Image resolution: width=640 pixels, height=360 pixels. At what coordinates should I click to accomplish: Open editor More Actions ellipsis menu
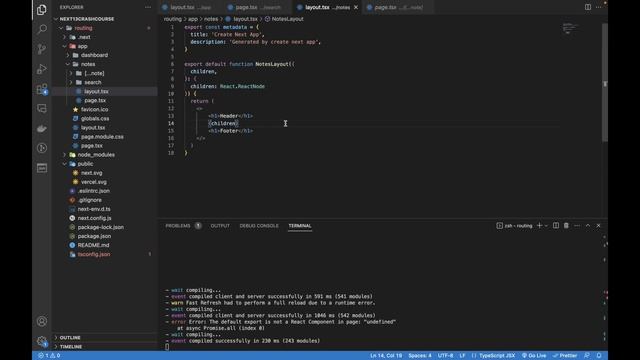tap(598, 7)
